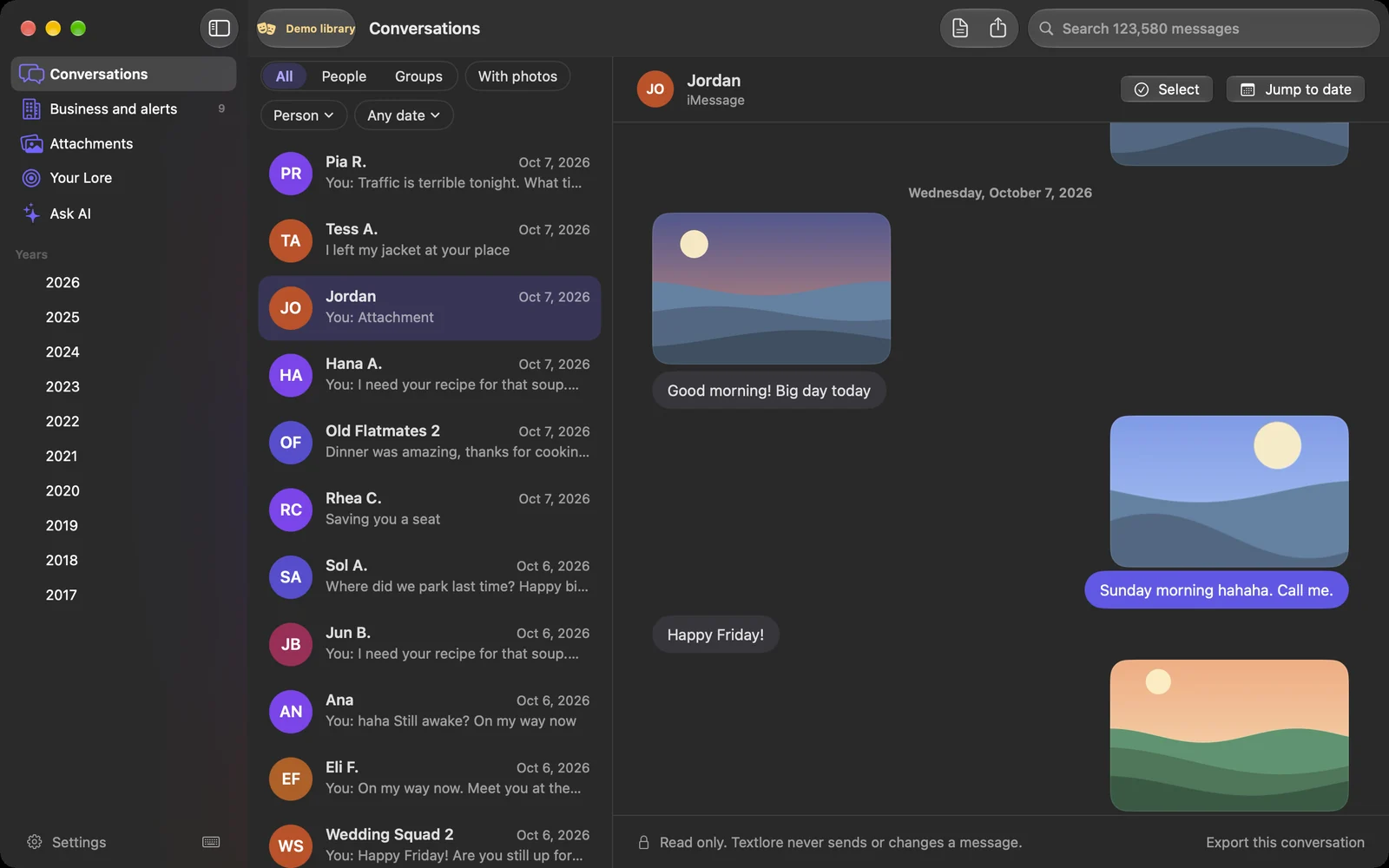Click the share export icon
The height and width of the screenshot is (868, 1389).
point(998,28)
